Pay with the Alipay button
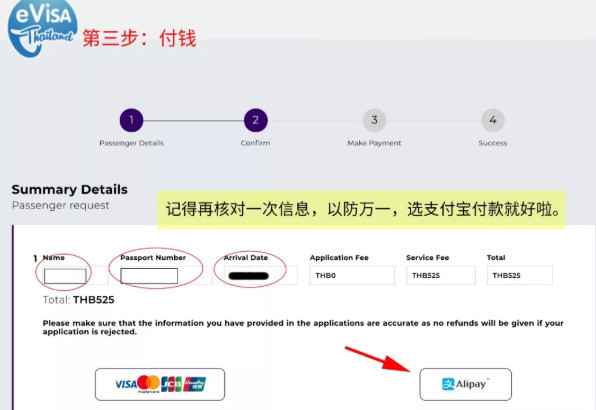 [x=465, y=384]
